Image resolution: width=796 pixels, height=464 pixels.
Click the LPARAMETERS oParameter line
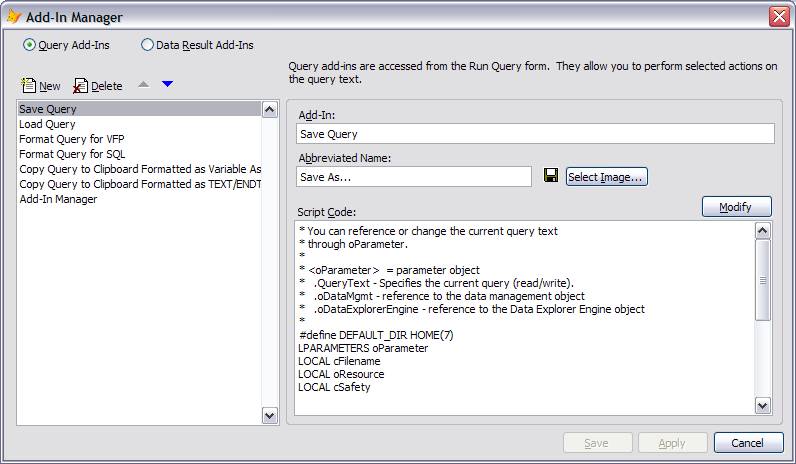[363, 348]
